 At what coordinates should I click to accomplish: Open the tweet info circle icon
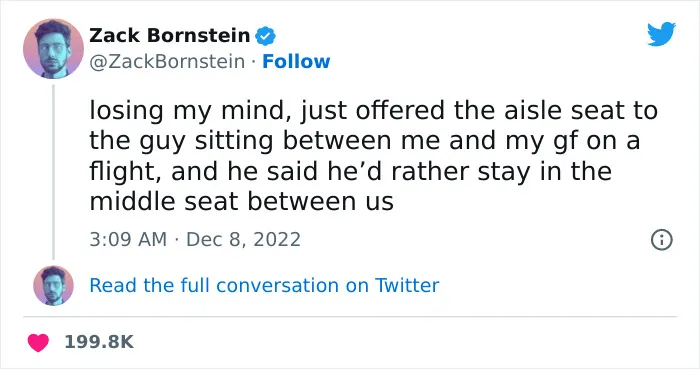click(662, 240)
